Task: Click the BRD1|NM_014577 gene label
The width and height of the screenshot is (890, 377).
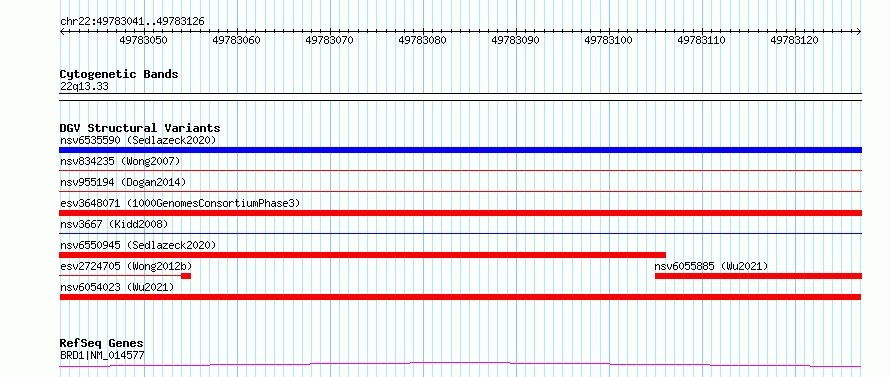Action: [x=102, y=355]
